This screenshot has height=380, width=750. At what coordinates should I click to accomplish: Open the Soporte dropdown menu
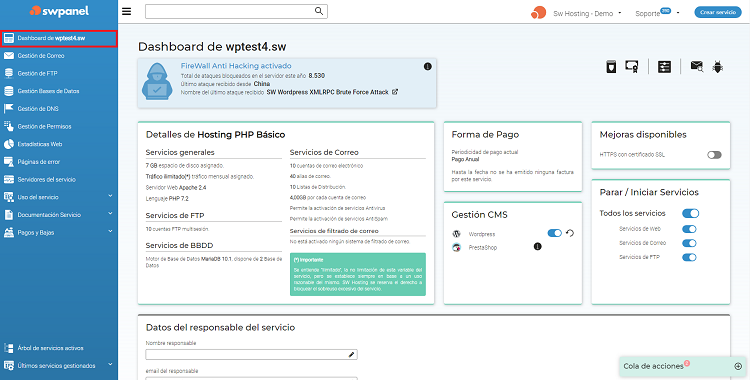coord(657,13)
